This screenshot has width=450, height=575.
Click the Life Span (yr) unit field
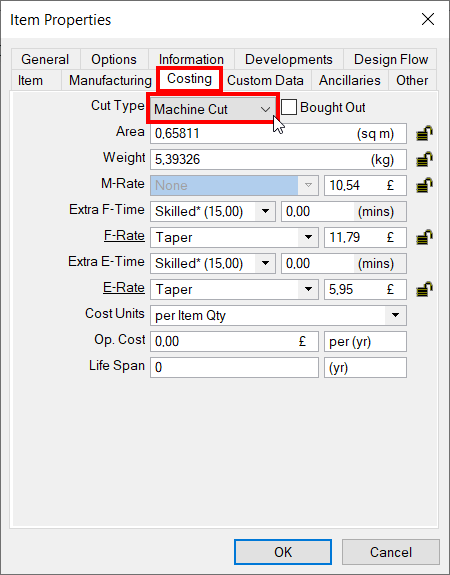tap(365, 367)
